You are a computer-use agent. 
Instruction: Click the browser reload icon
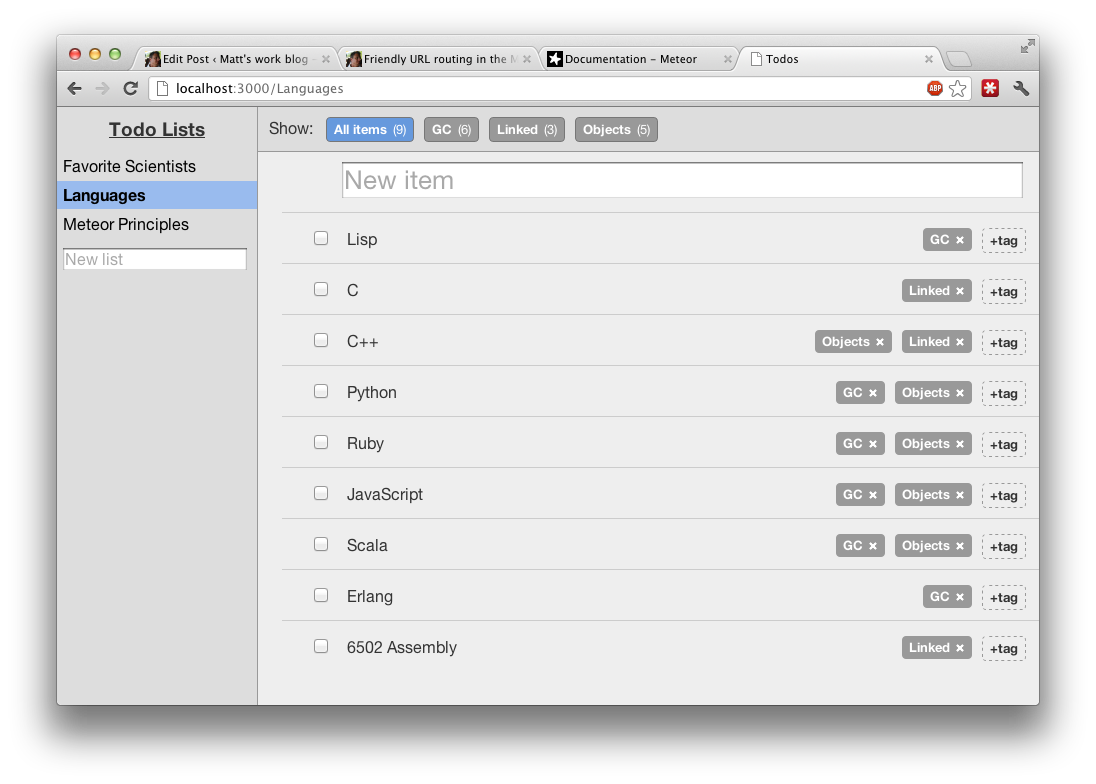click(x=130, y=89)
